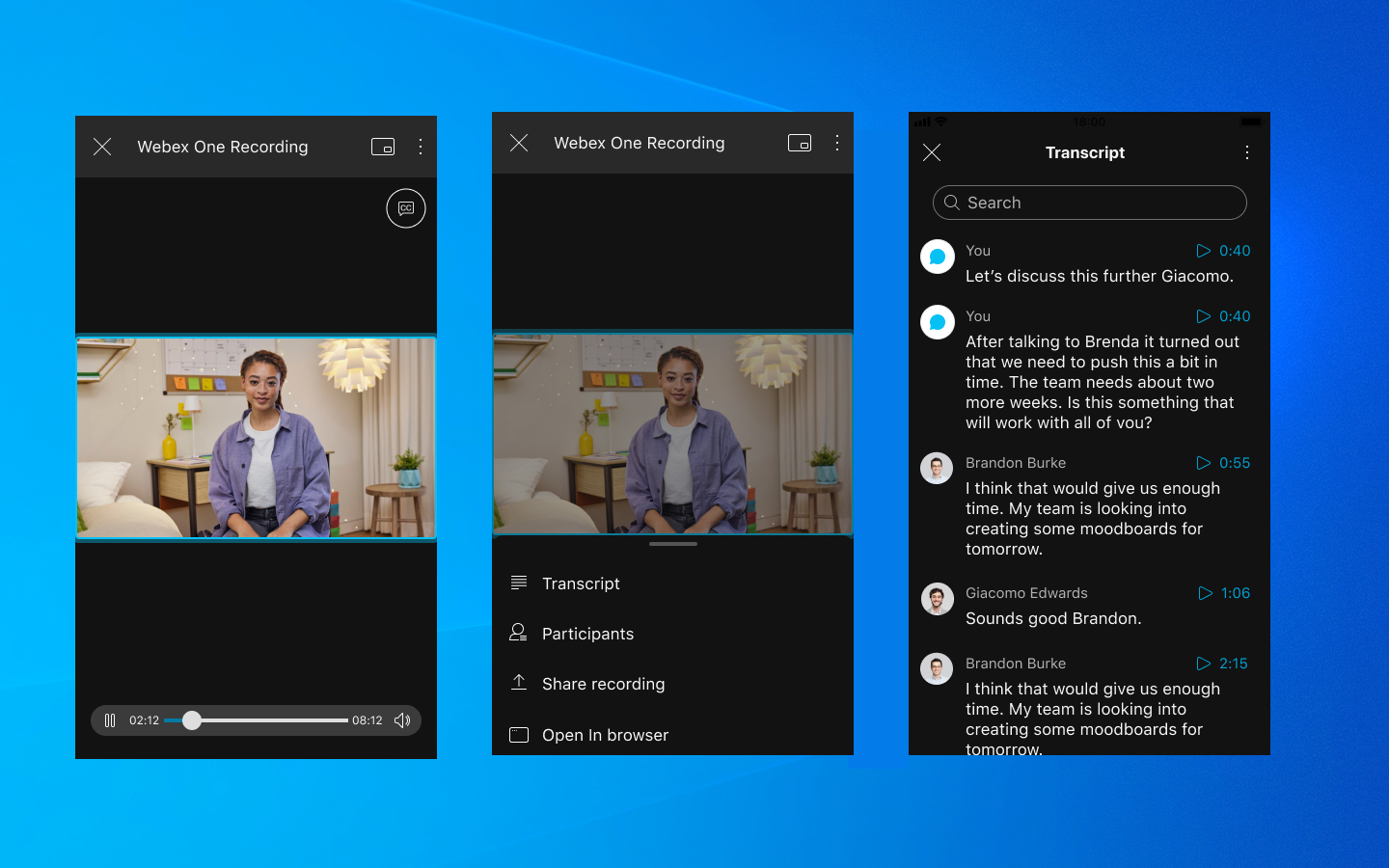This screenshot has width=1389, height=868.
Task: Open picture-in-picture in the middle panel
Action: pyautogui.click(x=800, y=143)
